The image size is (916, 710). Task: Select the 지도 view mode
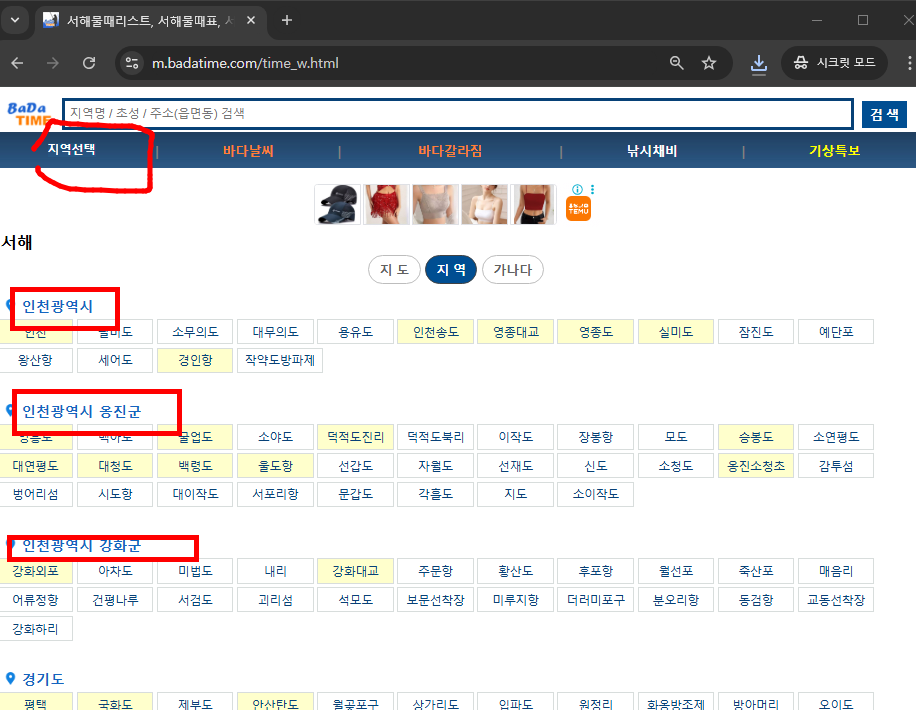[394, 269]
